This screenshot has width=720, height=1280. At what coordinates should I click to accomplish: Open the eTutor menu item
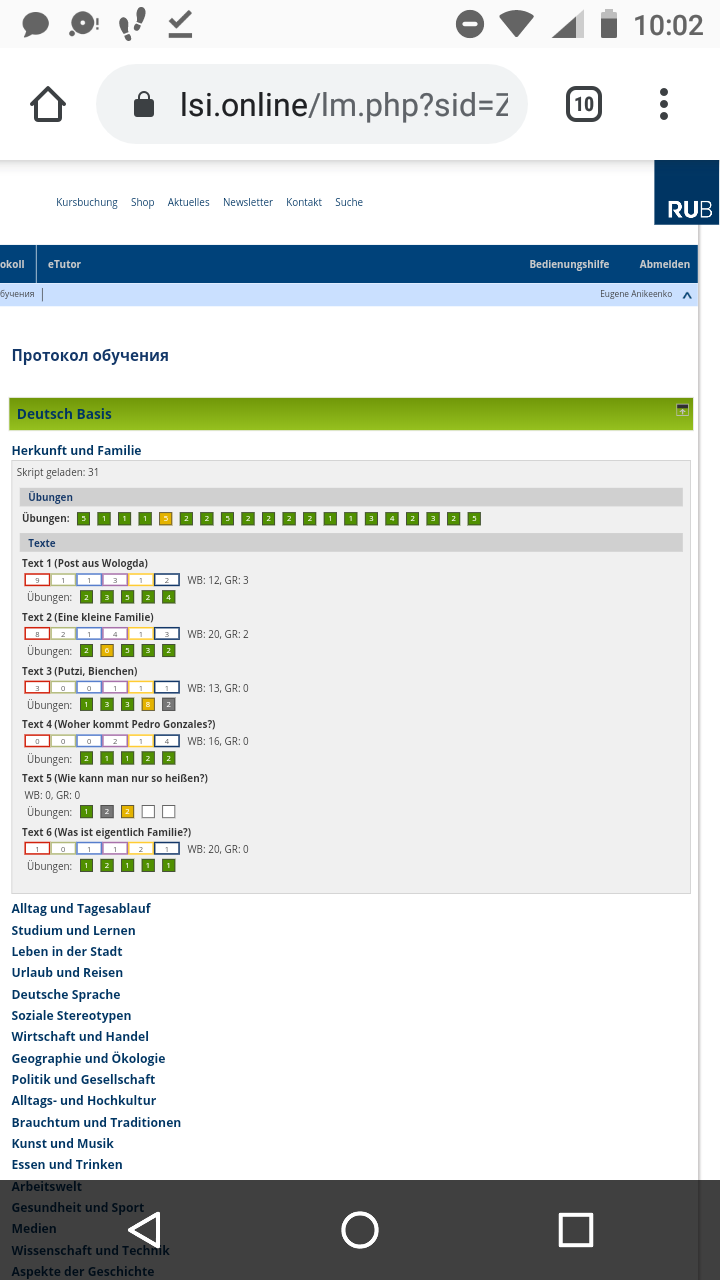(64, 264)
